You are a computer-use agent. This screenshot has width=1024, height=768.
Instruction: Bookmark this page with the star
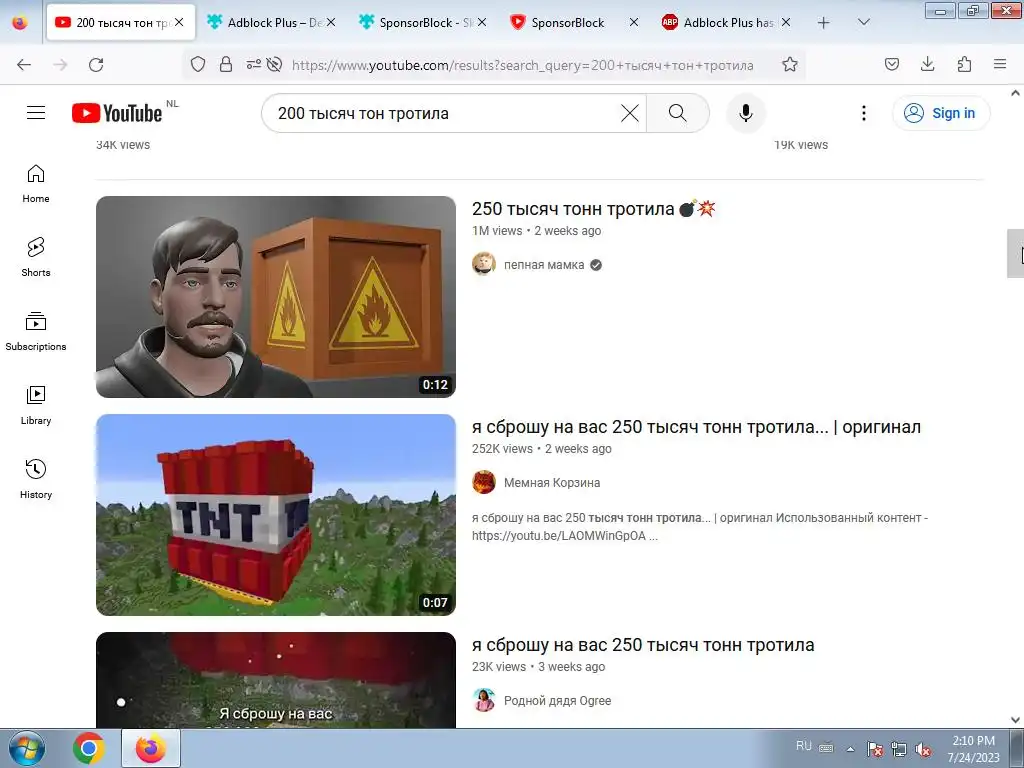pyautogui.click(x=790, y=65)
